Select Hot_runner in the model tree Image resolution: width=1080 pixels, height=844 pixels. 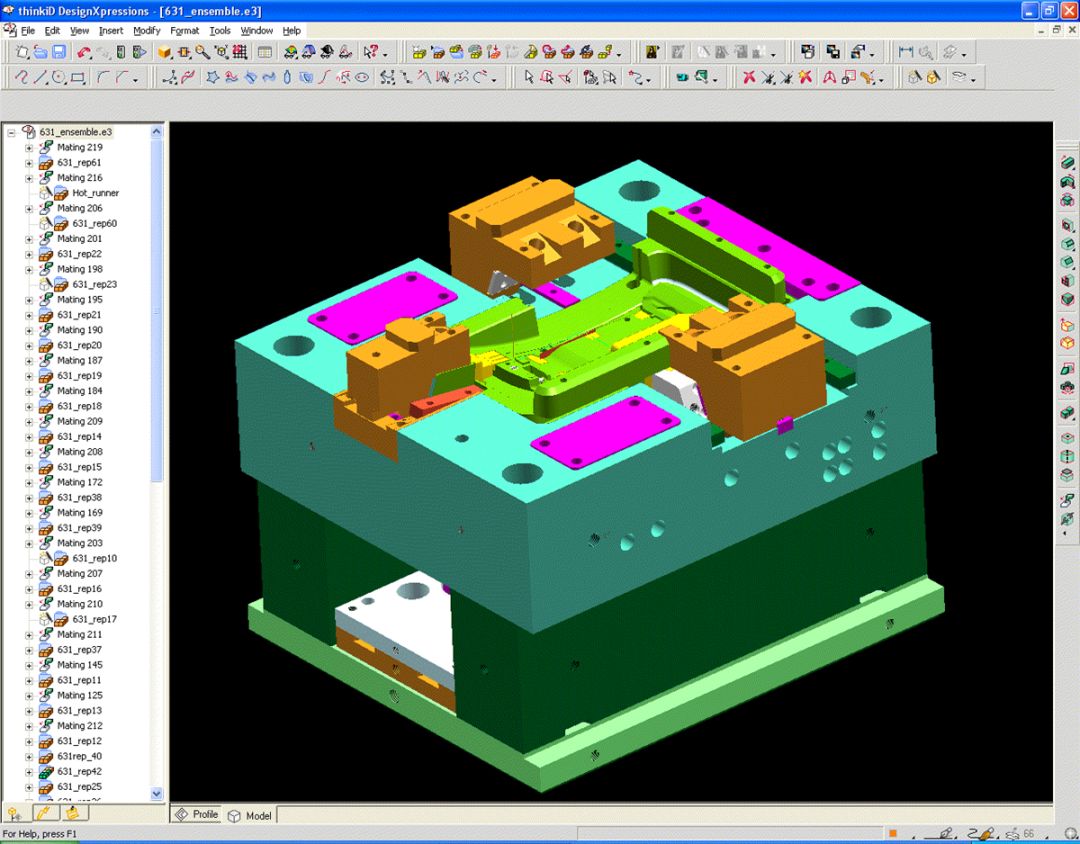[x=95, y=193]
